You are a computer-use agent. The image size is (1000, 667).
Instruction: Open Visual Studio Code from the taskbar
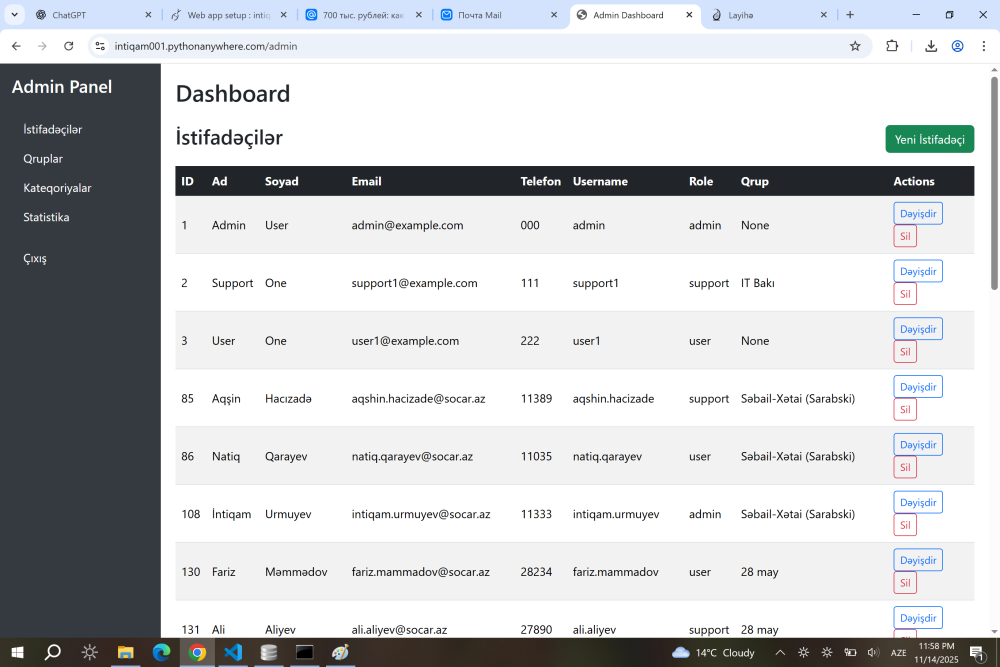(233, 653)
